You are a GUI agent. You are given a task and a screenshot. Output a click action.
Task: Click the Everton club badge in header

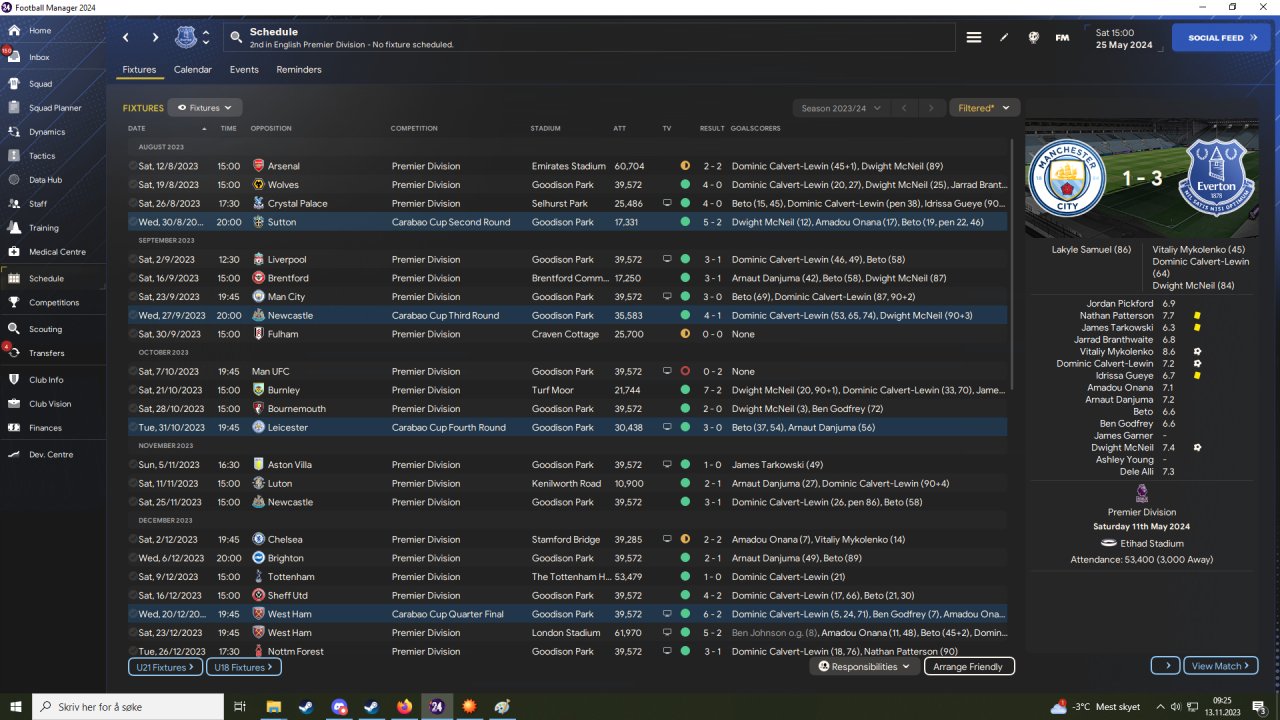[x=186, y=38]
